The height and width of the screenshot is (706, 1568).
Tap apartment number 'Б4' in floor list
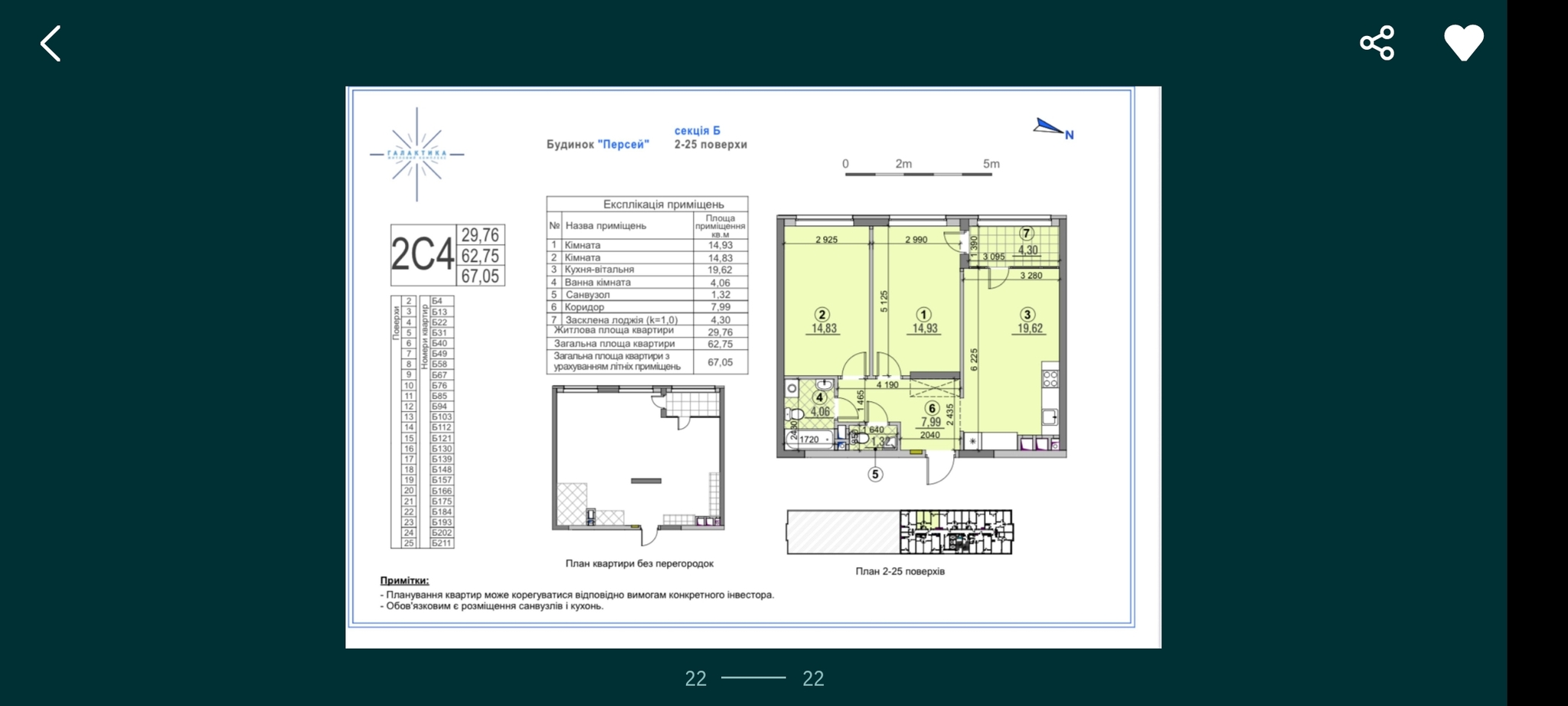point(437,301)
